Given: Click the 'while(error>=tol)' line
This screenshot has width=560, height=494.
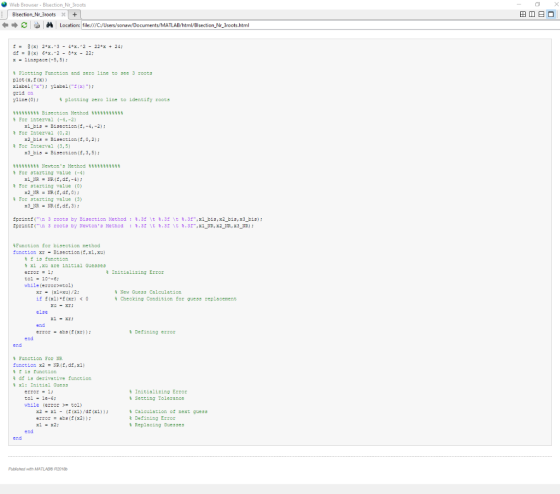Looking at the screenshot, I should (x=49, y=285).
